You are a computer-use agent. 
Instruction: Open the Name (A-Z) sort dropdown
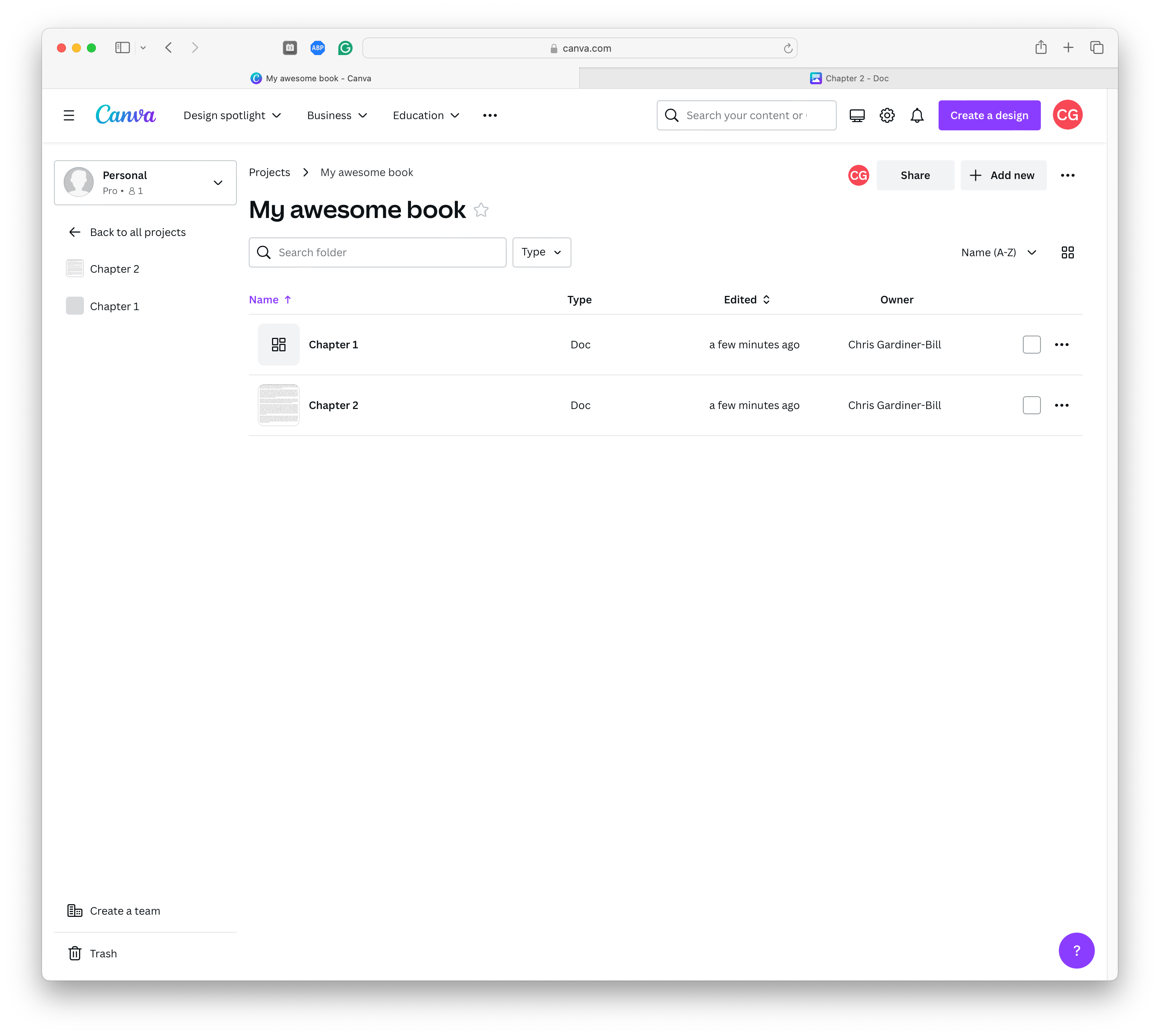(x=998, y=252)
